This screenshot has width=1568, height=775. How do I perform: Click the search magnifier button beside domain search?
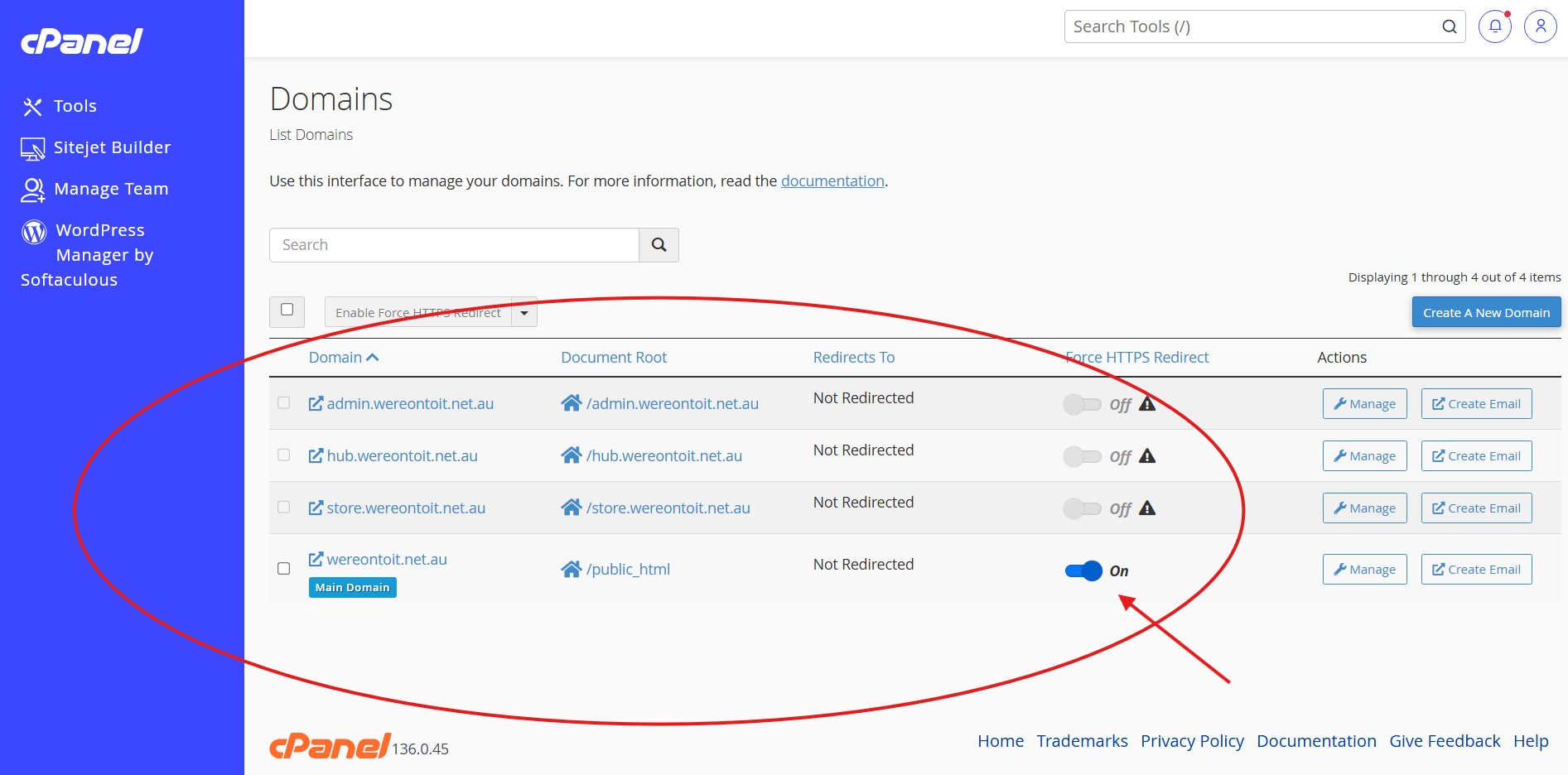659,245
